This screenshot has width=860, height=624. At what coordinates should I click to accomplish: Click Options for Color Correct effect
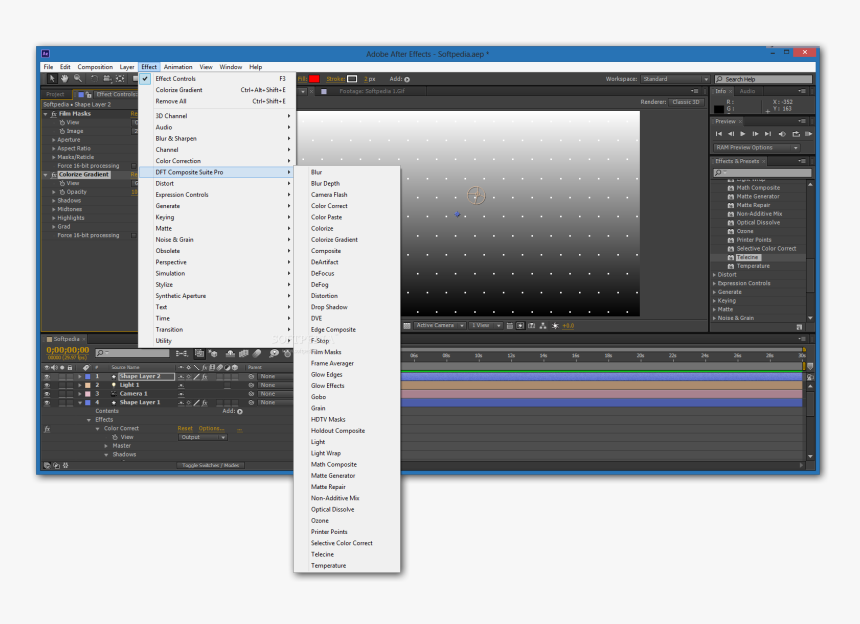(211, 429)
